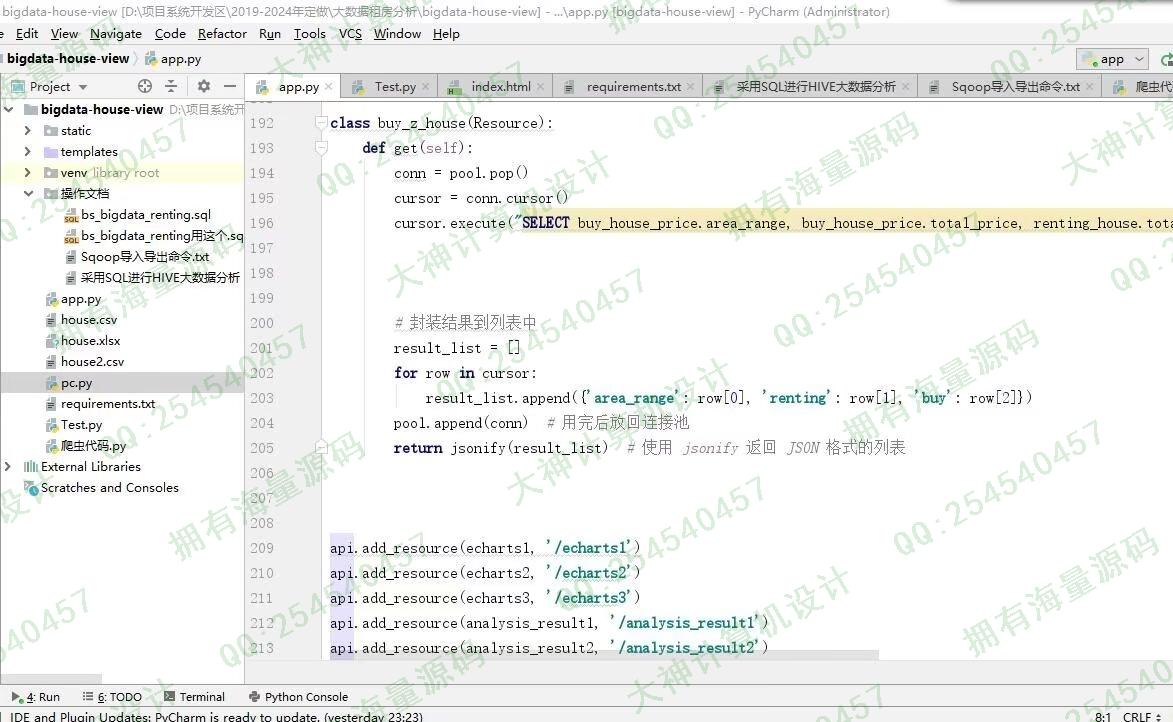
Task: Select app.py in project tree
Action: coord(73,299)
